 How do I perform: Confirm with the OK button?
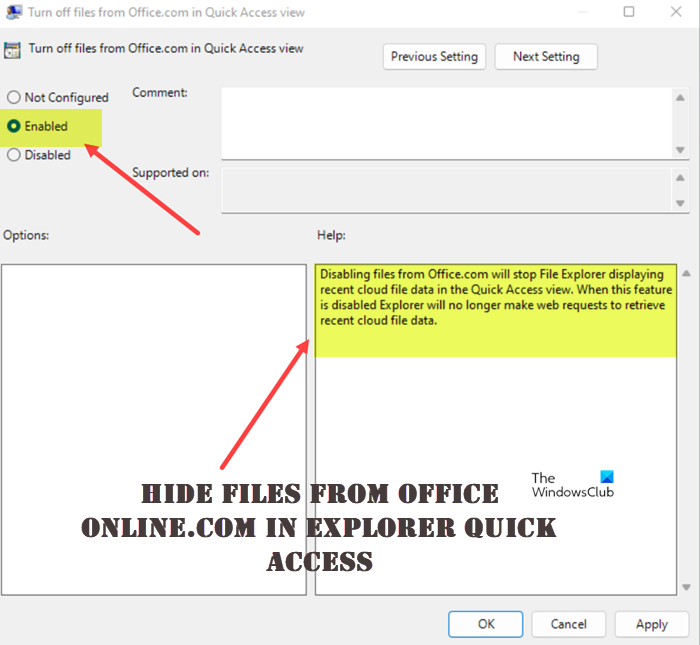pos(485,624)
